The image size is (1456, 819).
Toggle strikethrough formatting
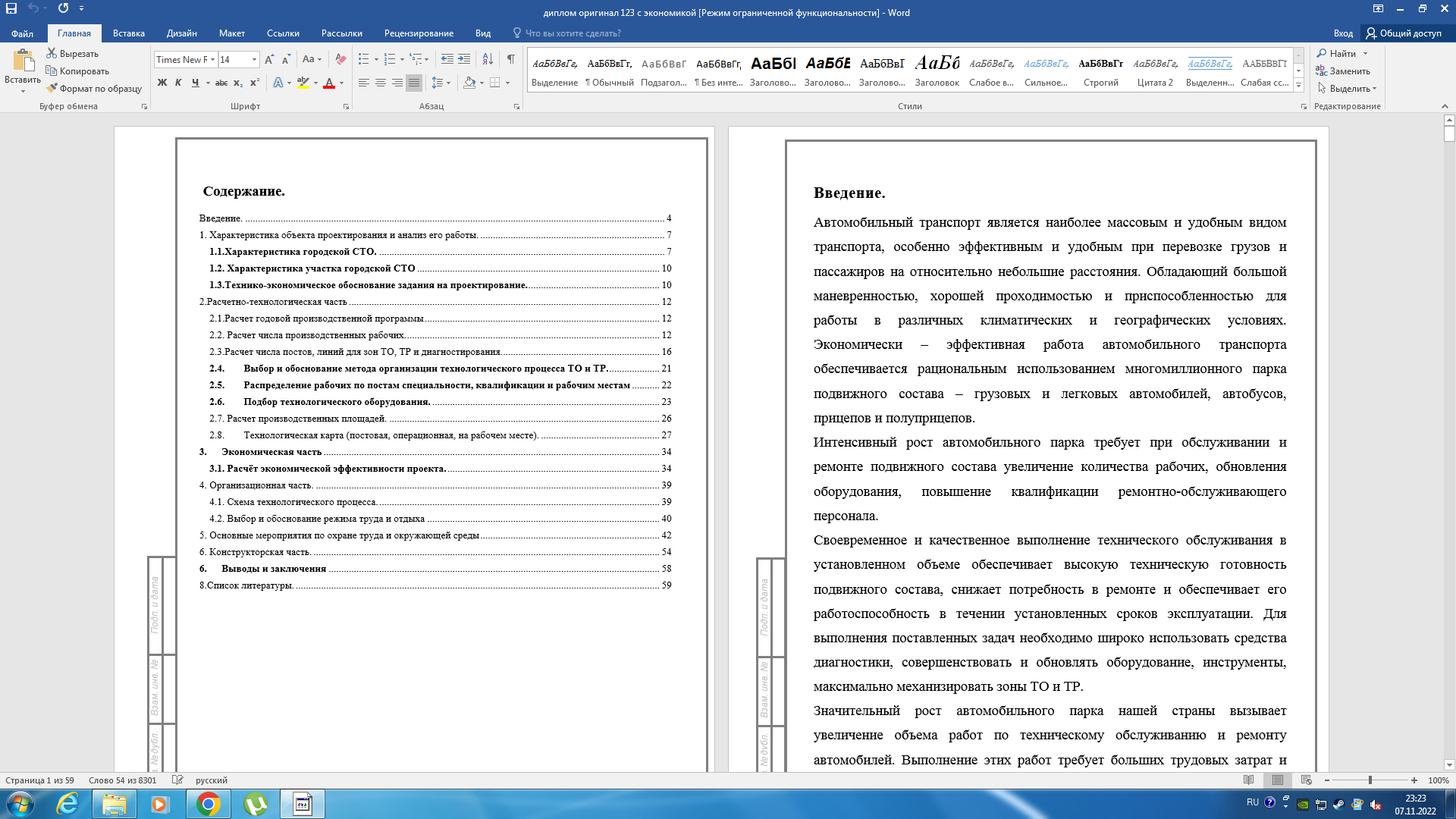click(x=221, y=83)
